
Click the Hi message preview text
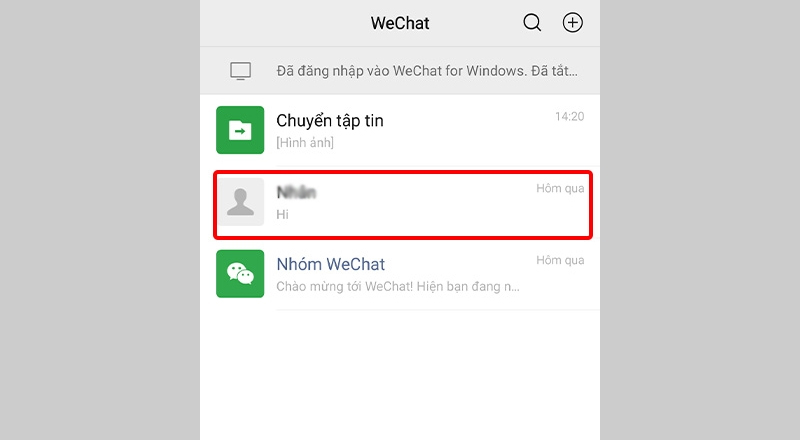(282, 214)
